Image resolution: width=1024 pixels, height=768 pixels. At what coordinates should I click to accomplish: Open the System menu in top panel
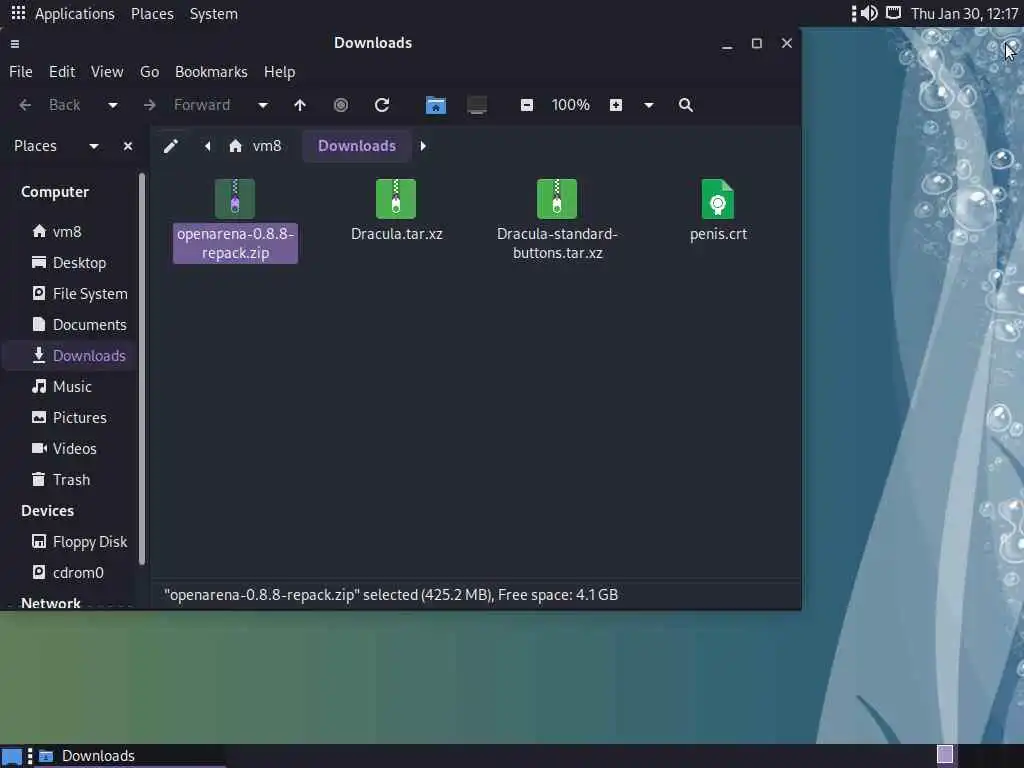(214, 14)
